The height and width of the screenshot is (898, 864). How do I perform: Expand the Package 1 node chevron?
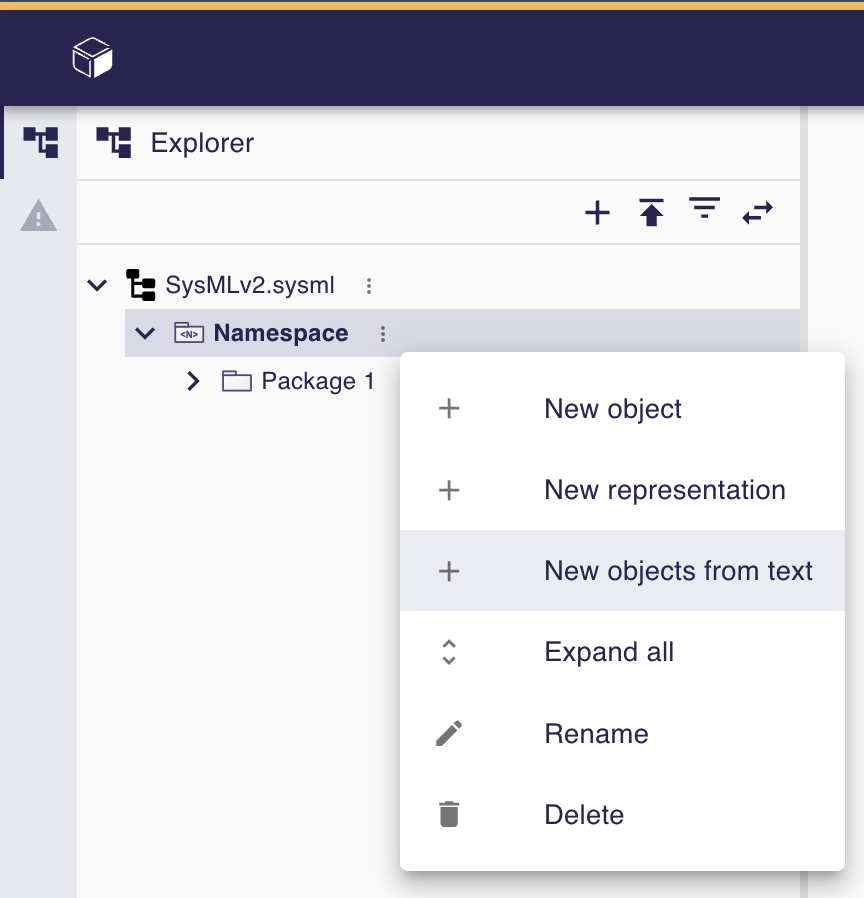(192, 381)
